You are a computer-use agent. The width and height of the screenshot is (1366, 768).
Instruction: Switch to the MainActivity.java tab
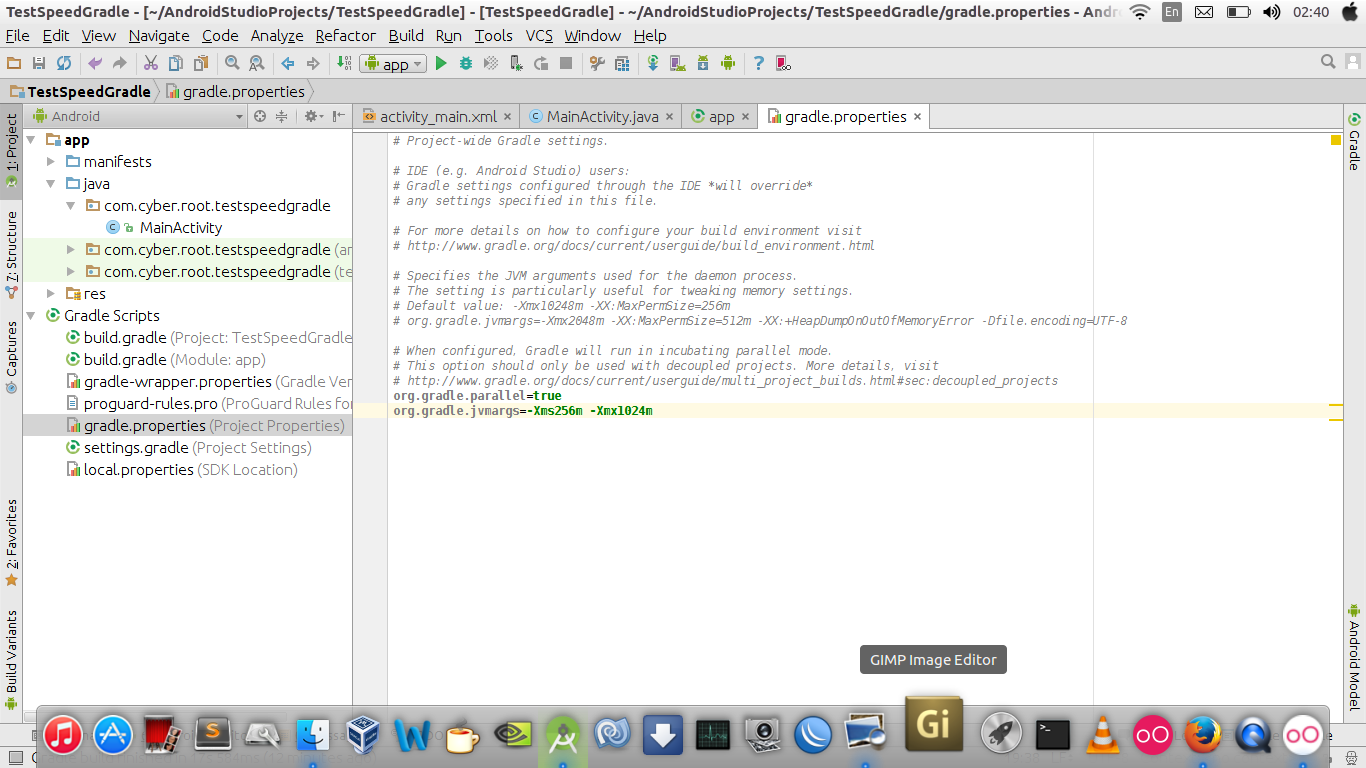pyautogui.click(x=601, y=115)
